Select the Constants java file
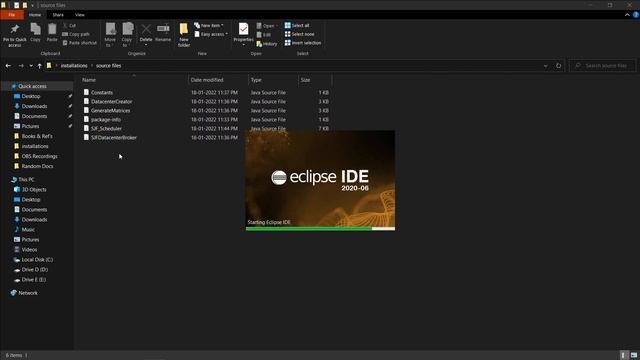Viewport: 640px width, 360px height. tap(102, 93)
